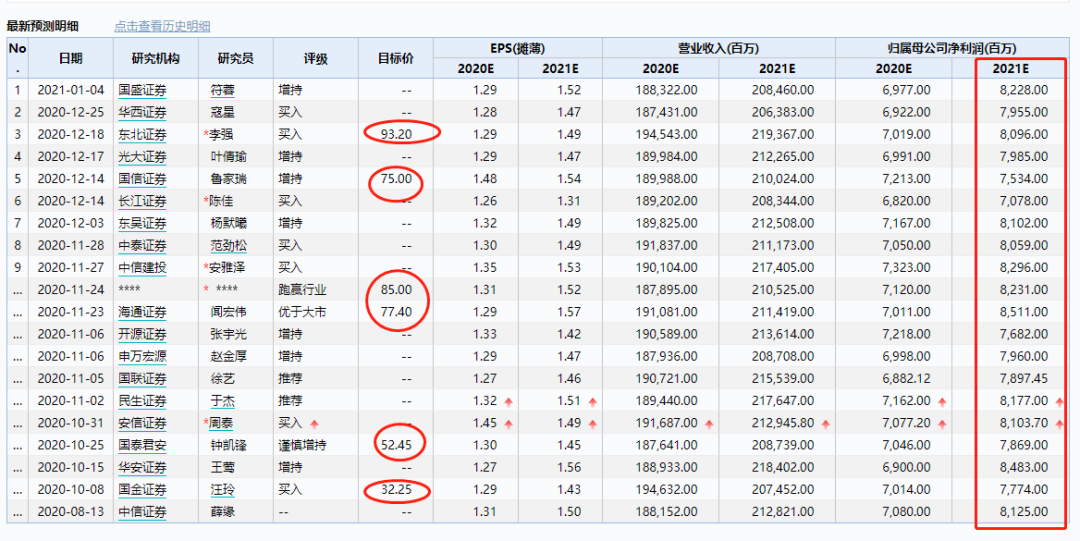Click the 研究机构 column header
This screenshot has width=1080, height=541.
[155, 59]
